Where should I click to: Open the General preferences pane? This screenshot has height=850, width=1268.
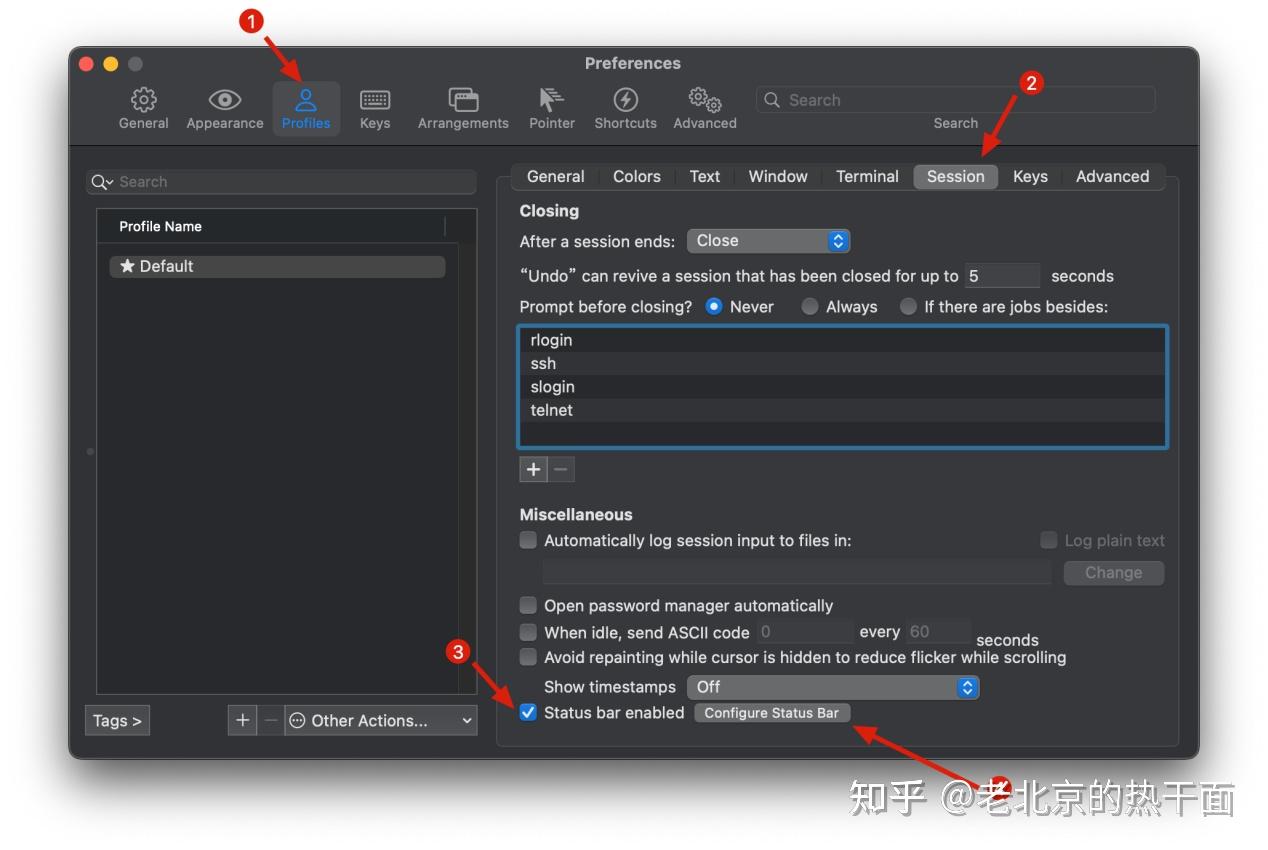(x=143, y=107)
